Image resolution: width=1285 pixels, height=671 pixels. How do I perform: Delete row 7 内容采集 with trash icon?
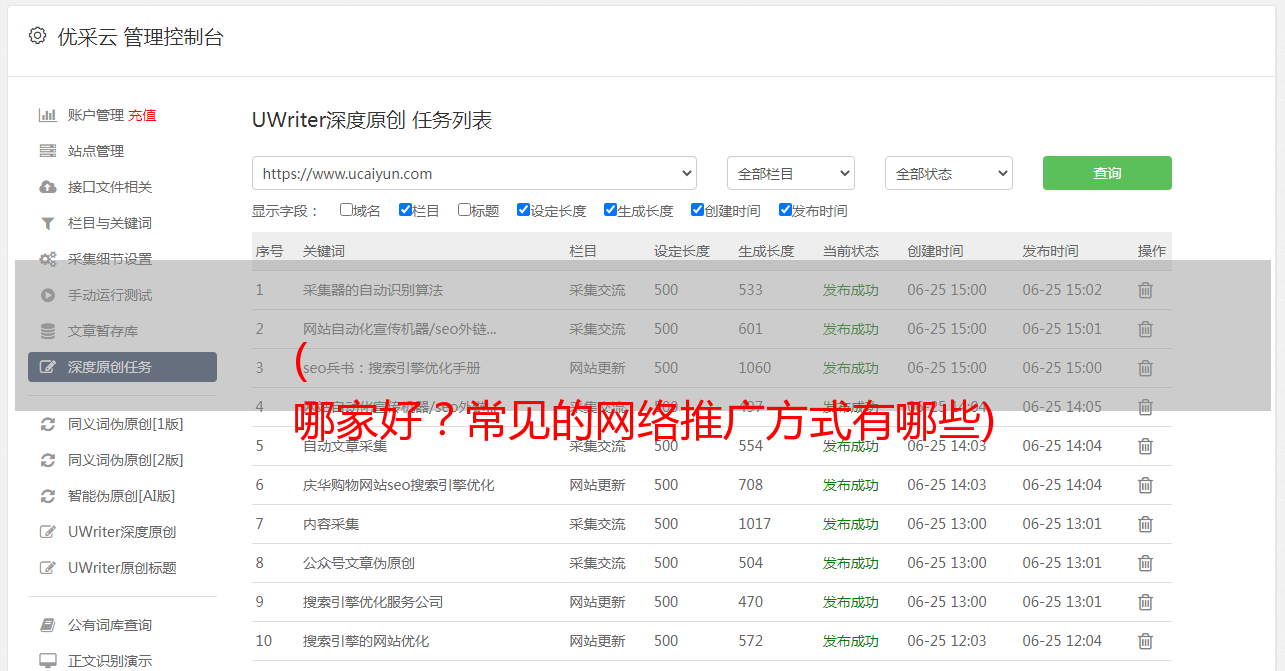(x=1146, y=524)
